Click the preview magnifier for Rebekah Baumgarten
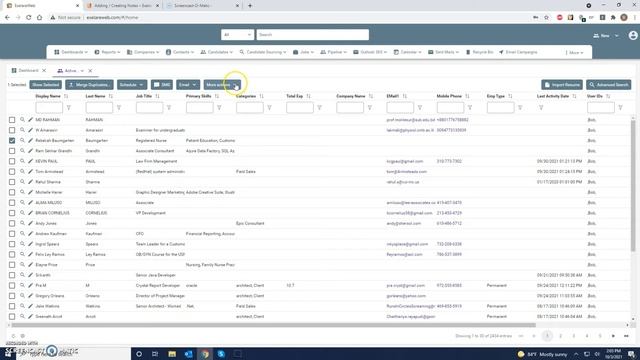 [x=22, y=140]
